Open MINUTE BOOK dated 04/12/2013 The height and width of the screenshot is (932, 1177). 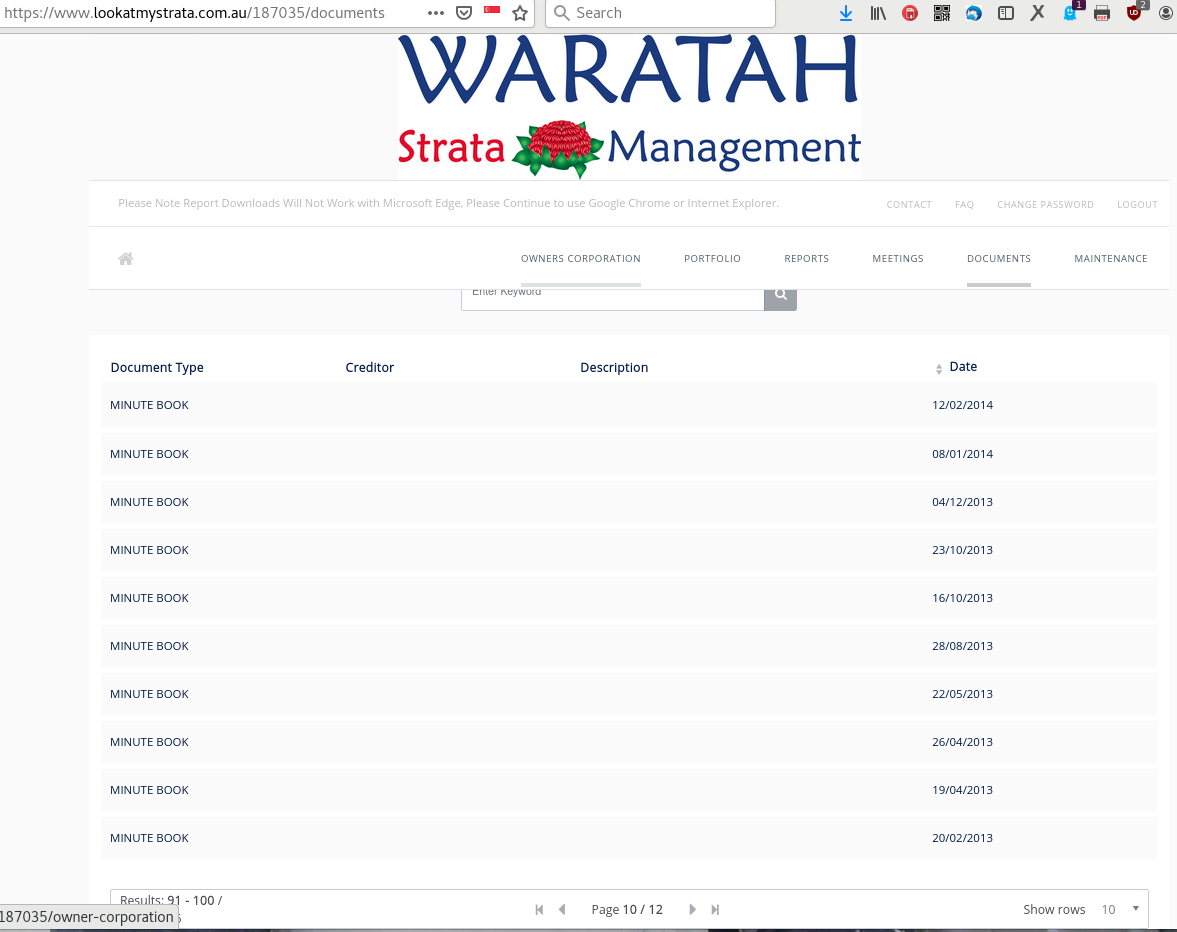tap(149, 502)
